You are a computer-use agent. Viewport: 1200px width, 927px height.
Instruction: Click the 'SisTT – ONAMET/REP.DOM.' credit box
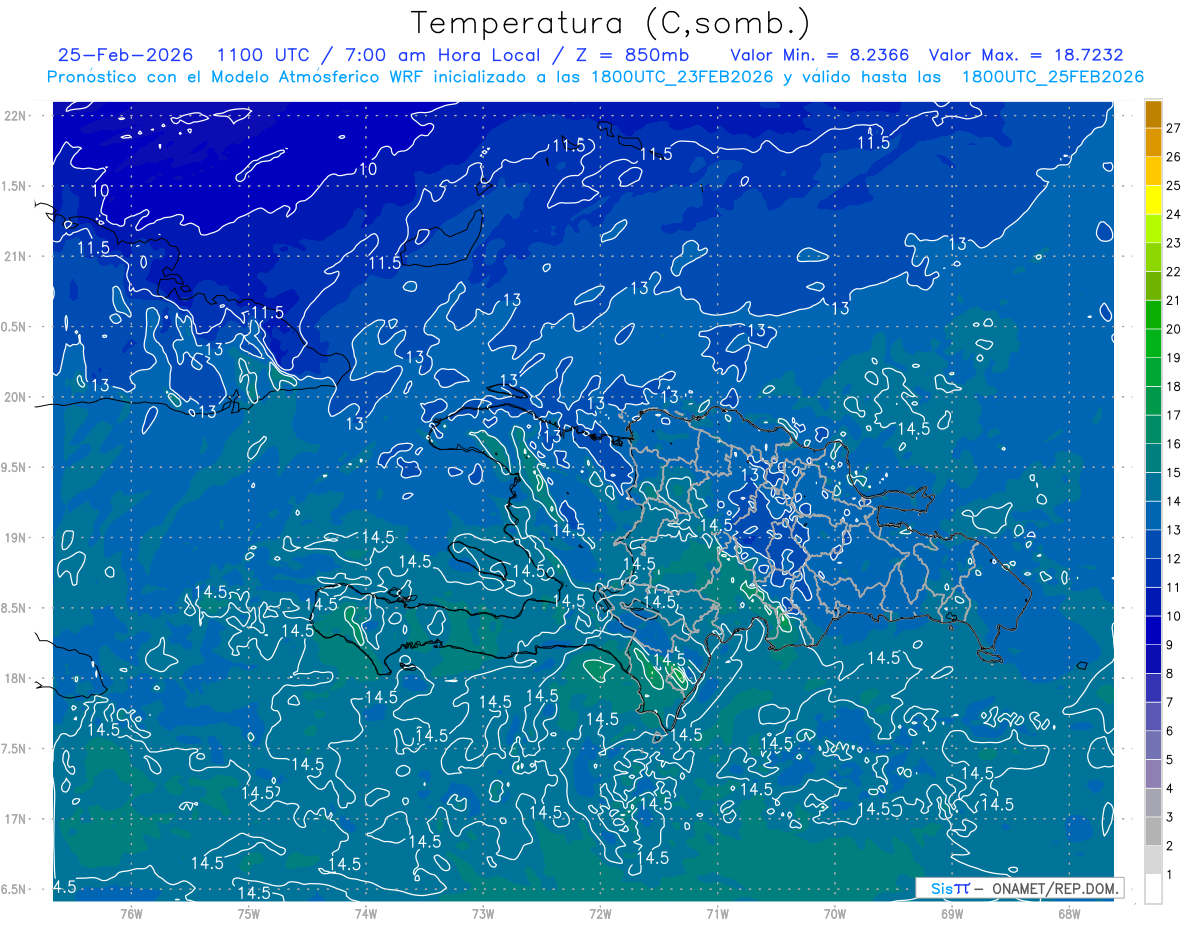1019,888
